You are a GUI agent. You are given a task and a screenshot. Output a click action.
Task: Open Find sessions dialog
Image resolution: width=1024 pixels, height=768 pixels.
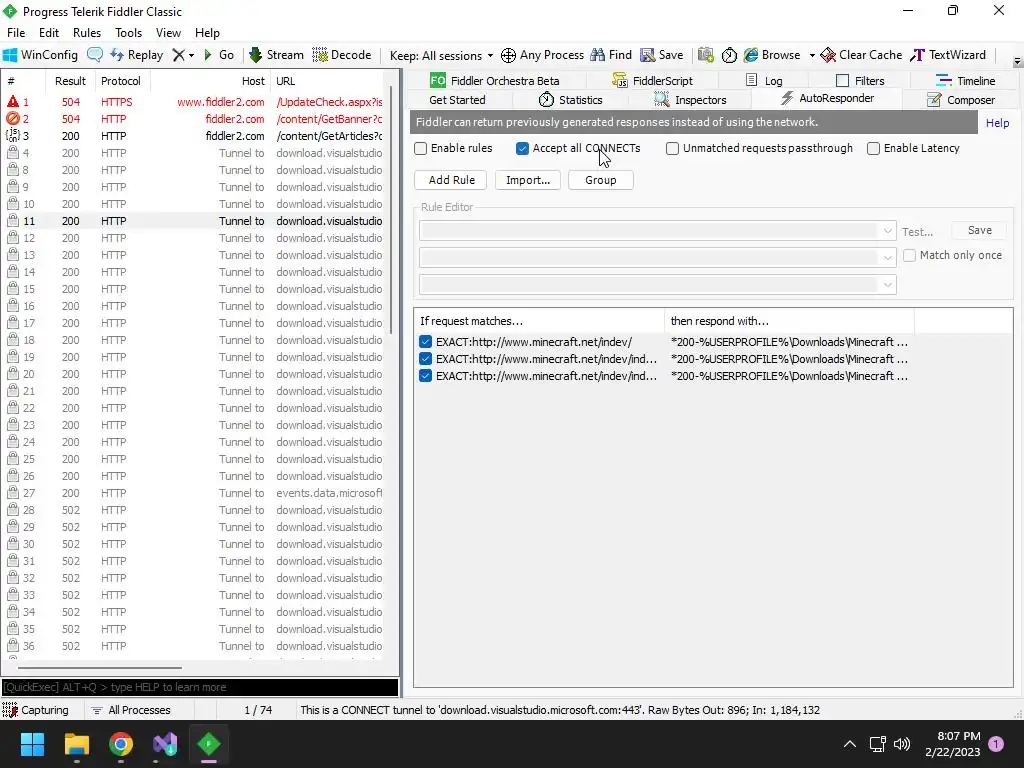pyautogui.click(x=611, y=55)
